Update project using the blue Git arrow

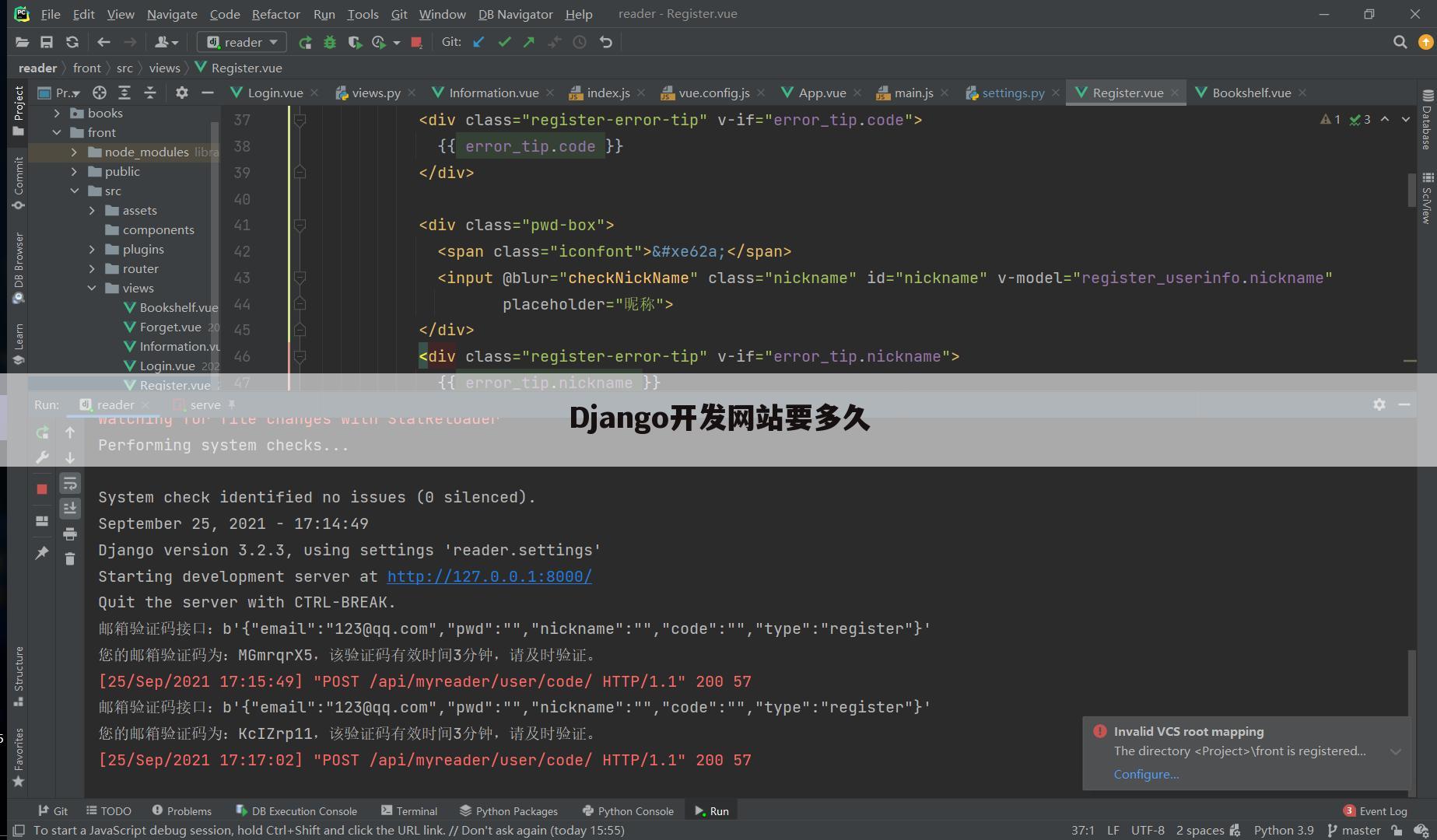[479, 42]
